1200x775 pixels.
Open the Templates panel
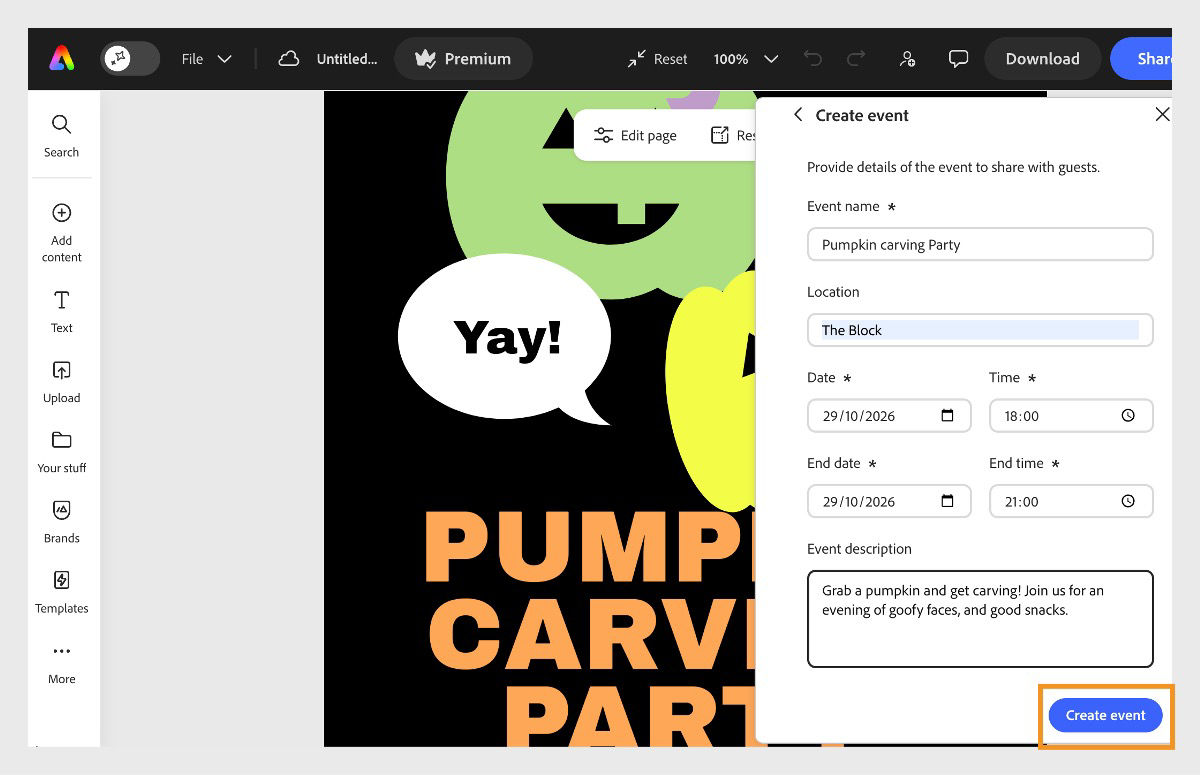(x=61, y=592)
